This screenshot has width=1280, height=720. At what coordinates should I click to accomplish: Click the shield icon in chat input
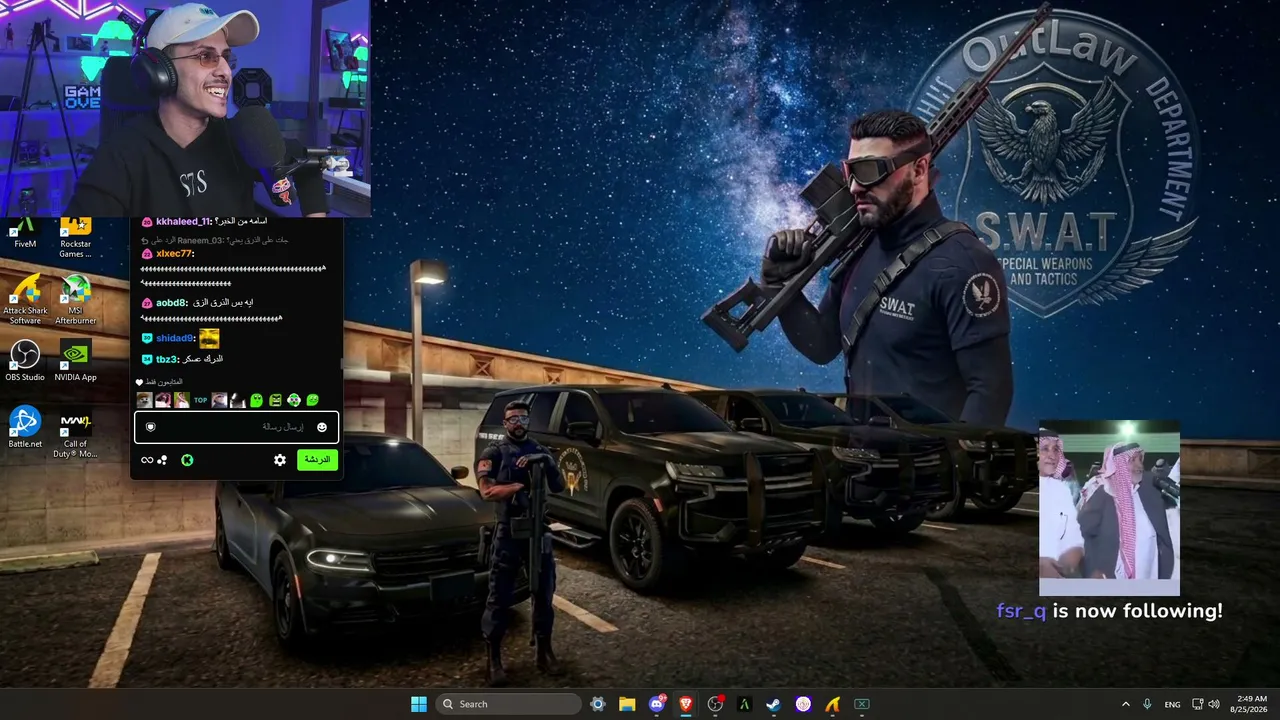[x=151, y=427]
